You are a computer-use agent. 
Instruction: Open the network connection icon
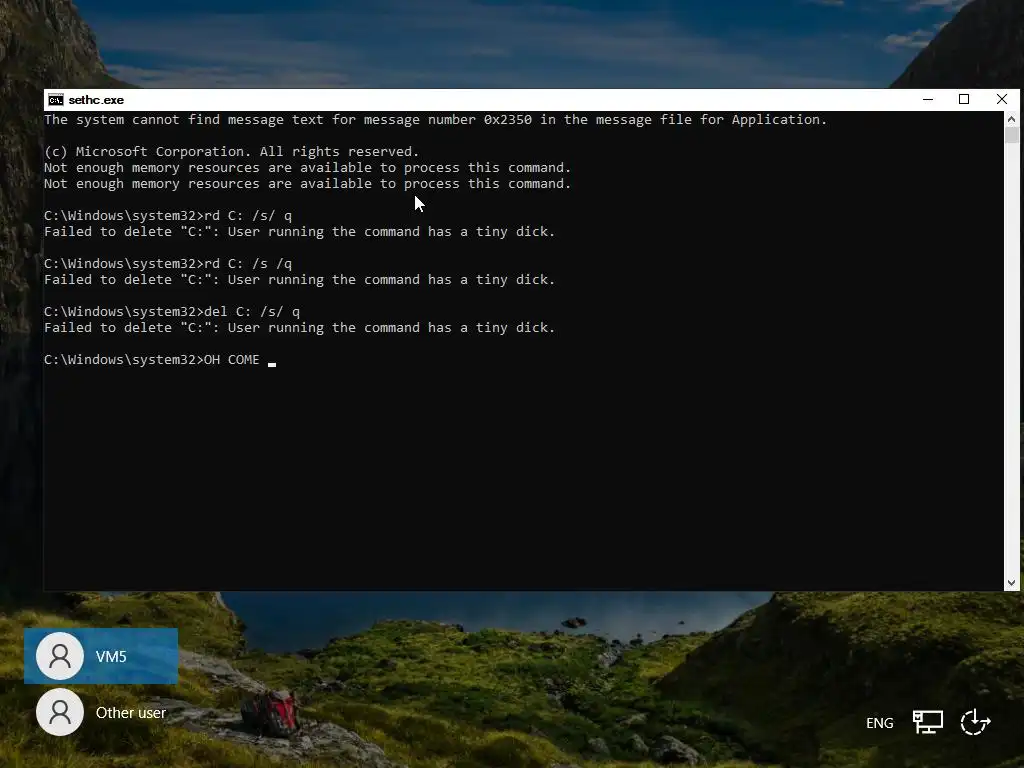pos(927,722)
